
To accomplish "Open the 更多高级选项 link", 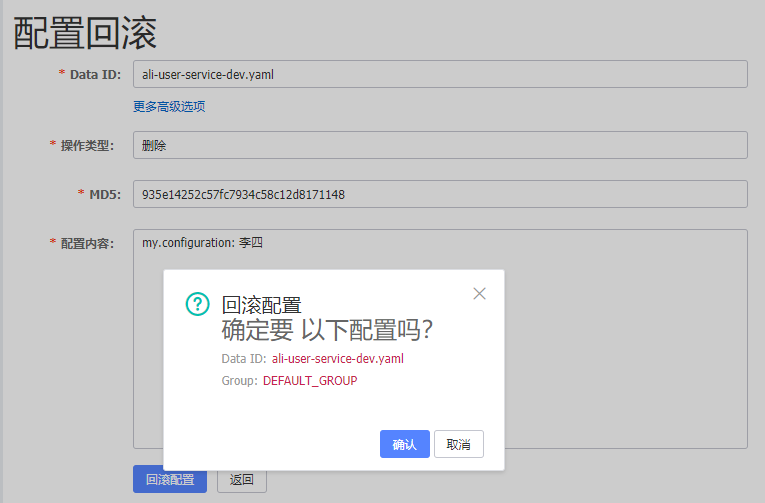I will point(169,106).
